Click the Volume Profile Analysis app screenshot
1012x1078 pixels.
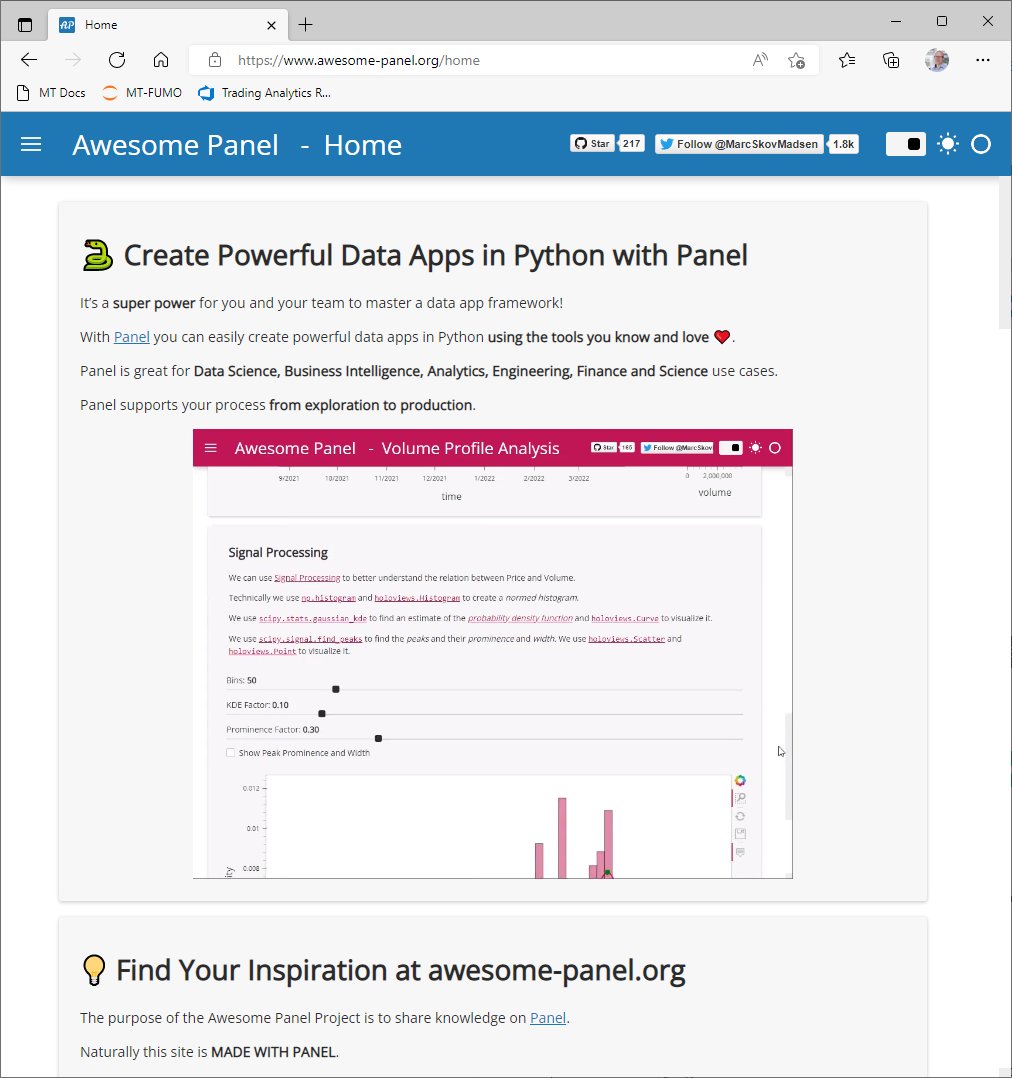[492, 653]
